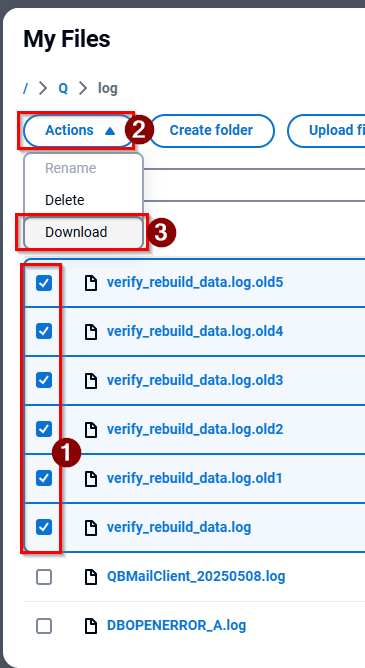Open QBMailClient_20250508.log file link
365x668 pixels.
[196, 577]
